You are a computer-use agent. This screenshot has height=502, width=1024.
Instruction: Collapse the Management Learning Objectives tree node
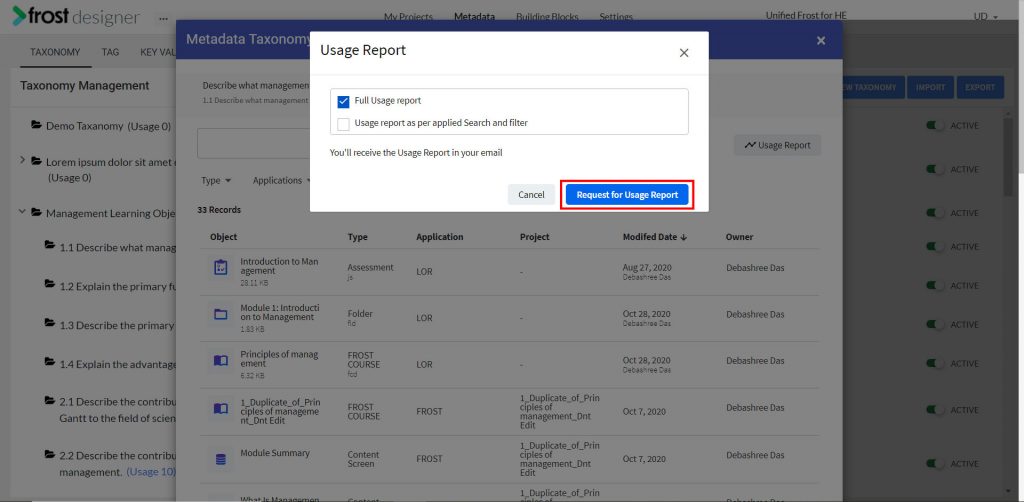tap(22, 212)
